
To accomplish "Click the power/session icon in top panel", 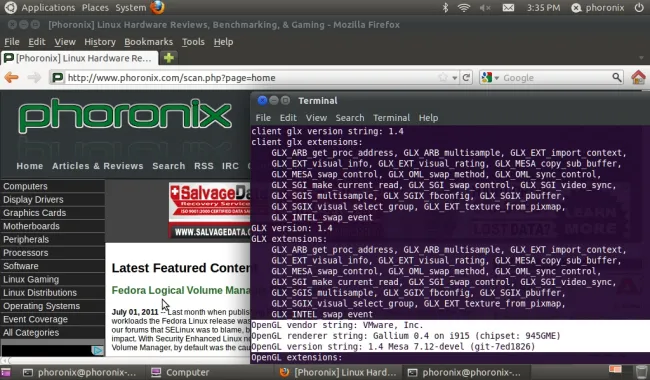I will [639, 7].
